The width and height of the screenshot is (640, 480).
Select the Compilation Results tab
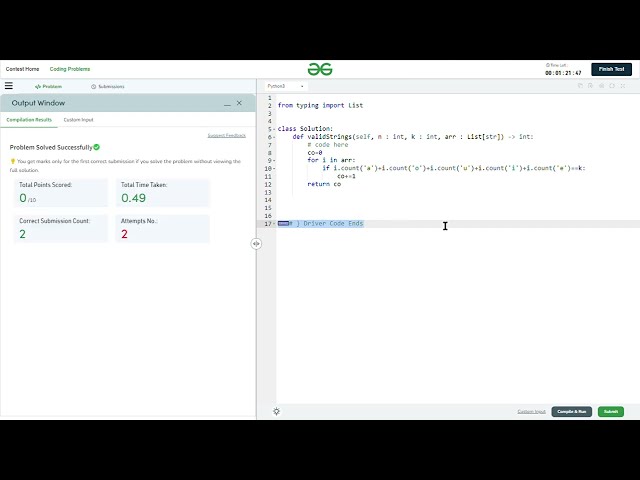point(29,120)
